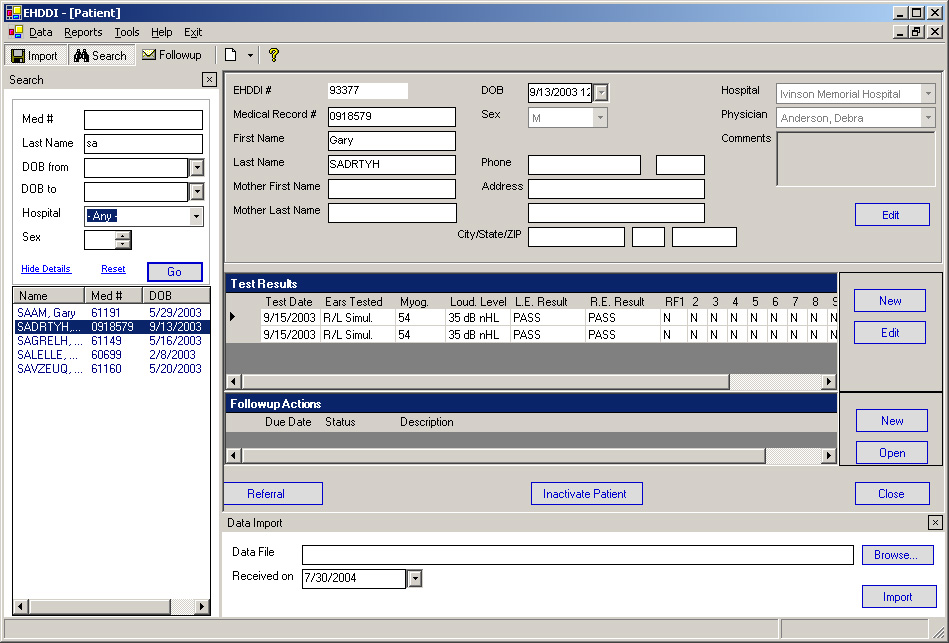
Task: Click the Sex field spinner arrows
Action: tap(123, 240)
